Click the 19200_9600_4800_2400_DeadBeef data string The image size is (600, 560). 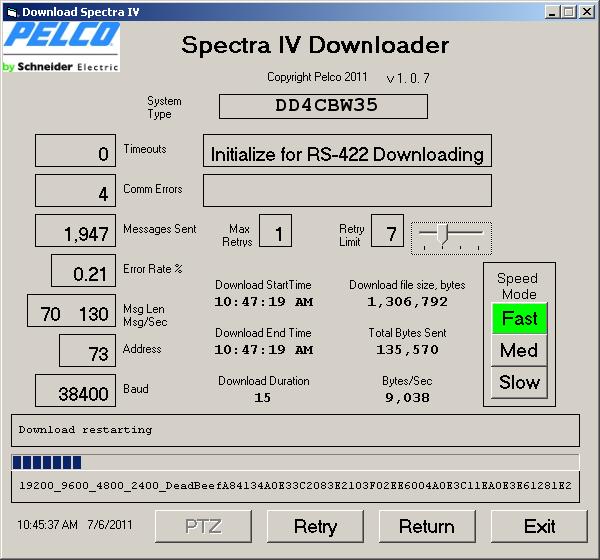(295, 486)
